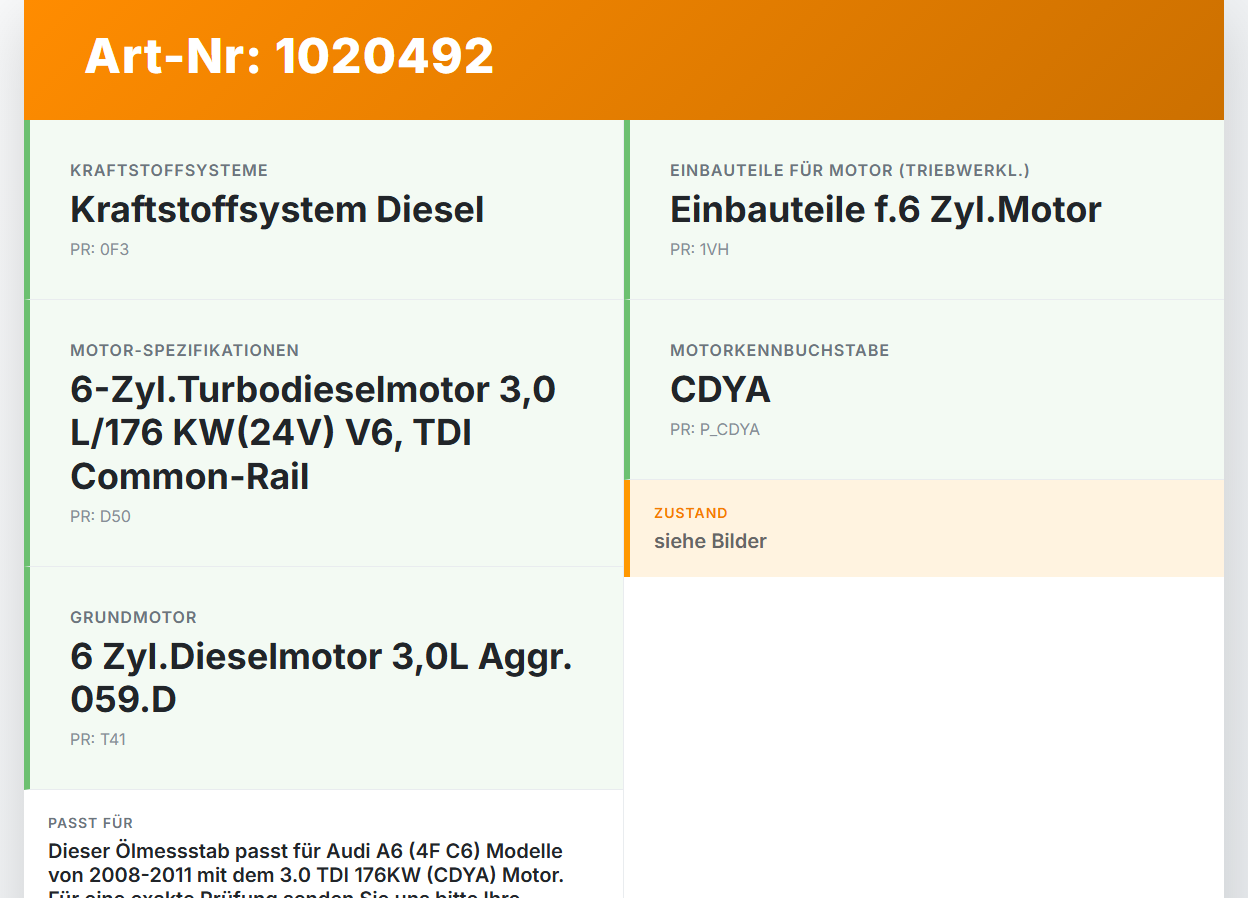This screenshot has height=898, width=1248.
Task: Click the PR: P_CDYA code
Action: tap(715, 430)
